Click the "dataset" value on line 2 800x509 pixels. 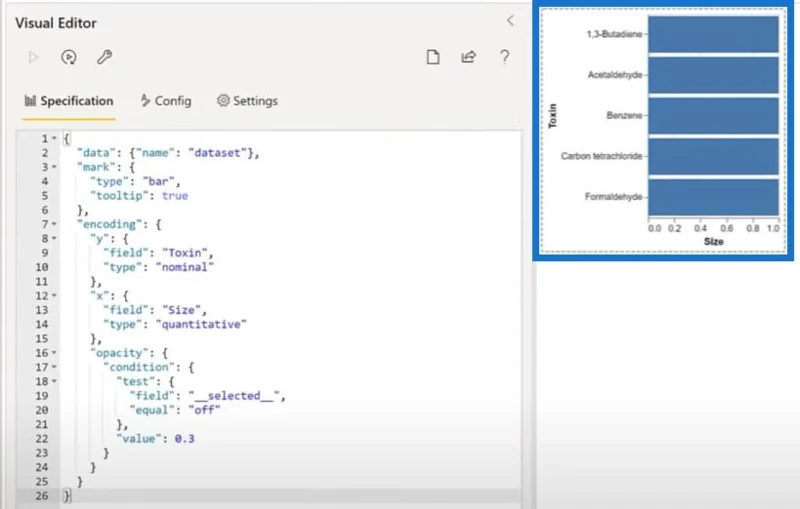coord(217,152)
